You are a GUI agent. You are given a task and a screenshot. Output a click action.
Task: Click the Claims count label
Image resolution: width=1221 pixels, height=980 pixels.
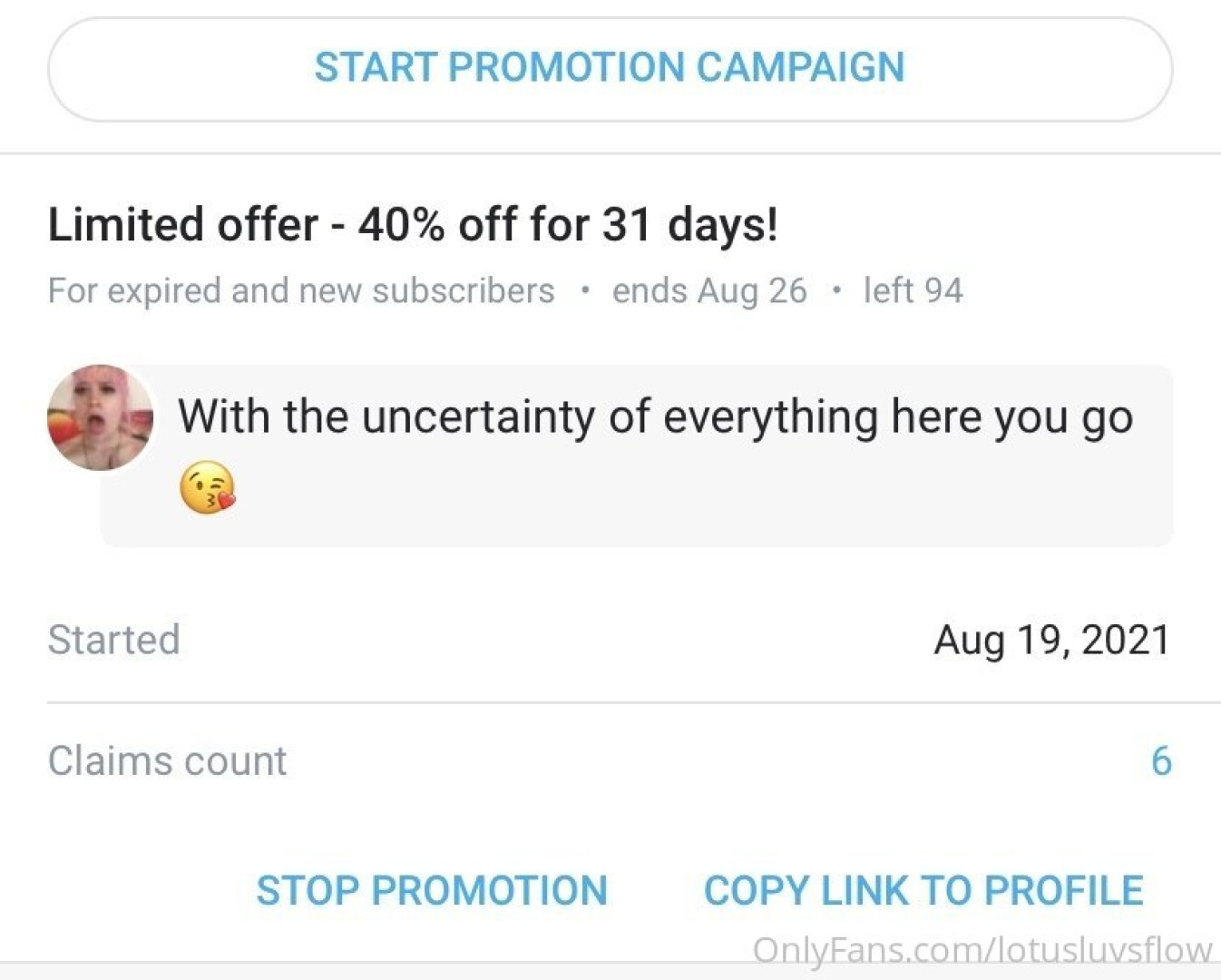coord(167,760)
